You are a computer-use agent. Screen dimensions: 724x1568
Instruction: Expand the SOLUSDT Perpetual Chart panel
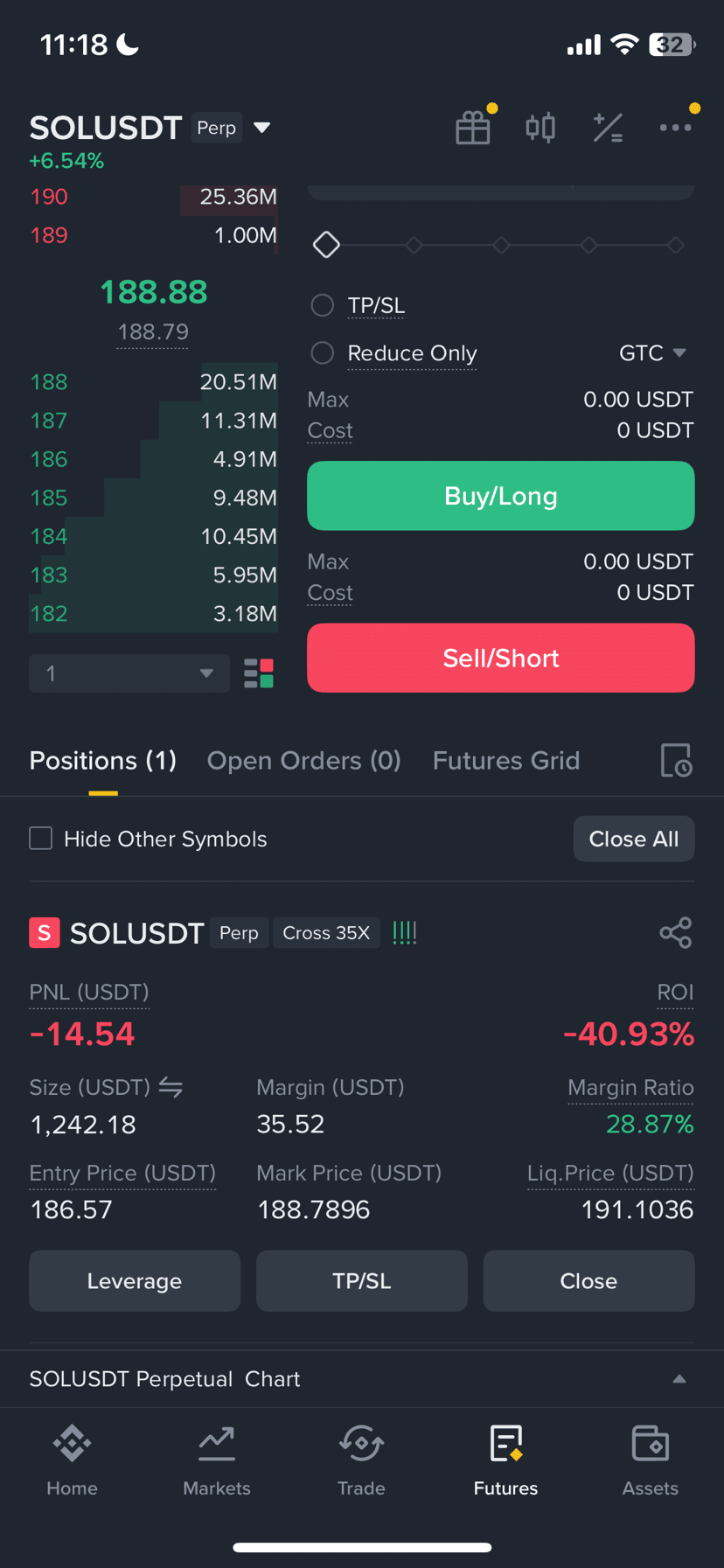click(679, 1379)
